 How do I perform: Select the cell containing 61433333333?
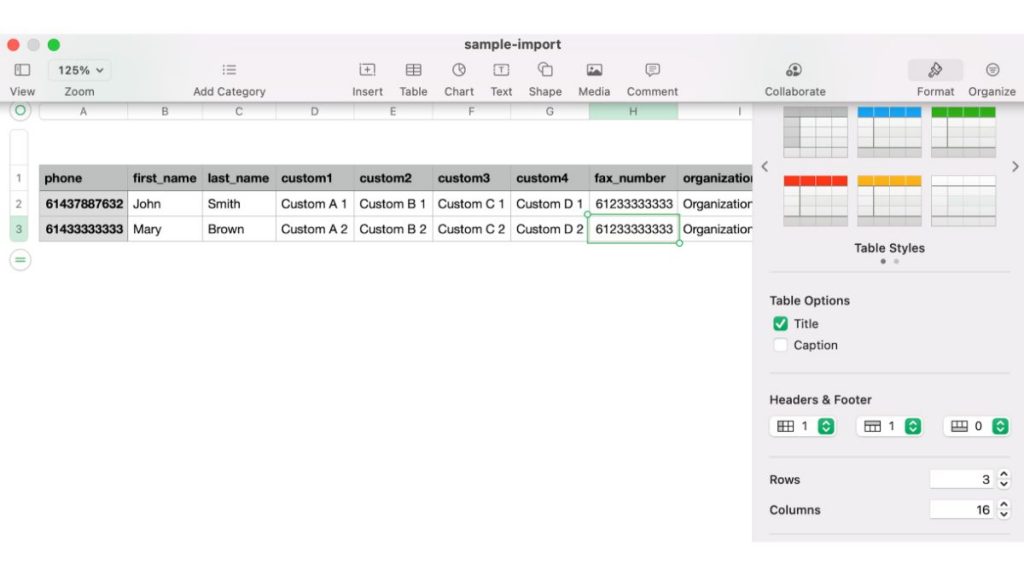point(84,229)
